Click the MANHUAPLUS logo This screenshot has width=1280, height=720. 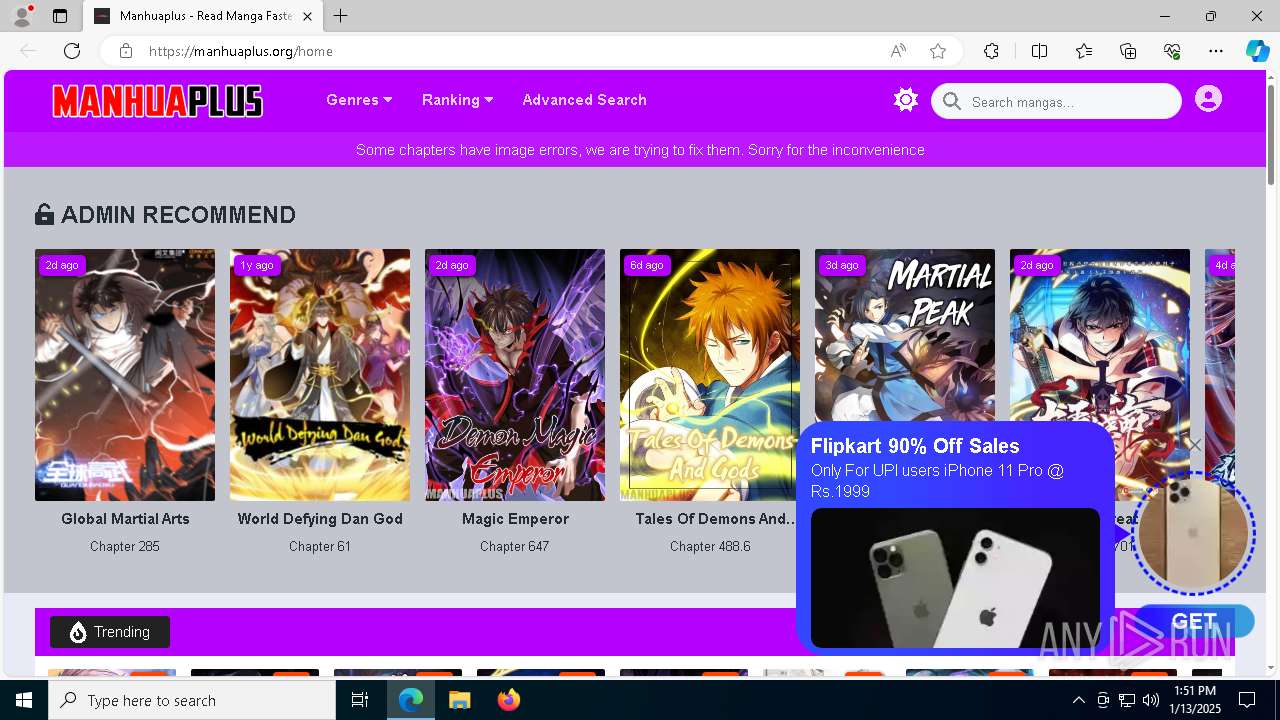point(157,101)
